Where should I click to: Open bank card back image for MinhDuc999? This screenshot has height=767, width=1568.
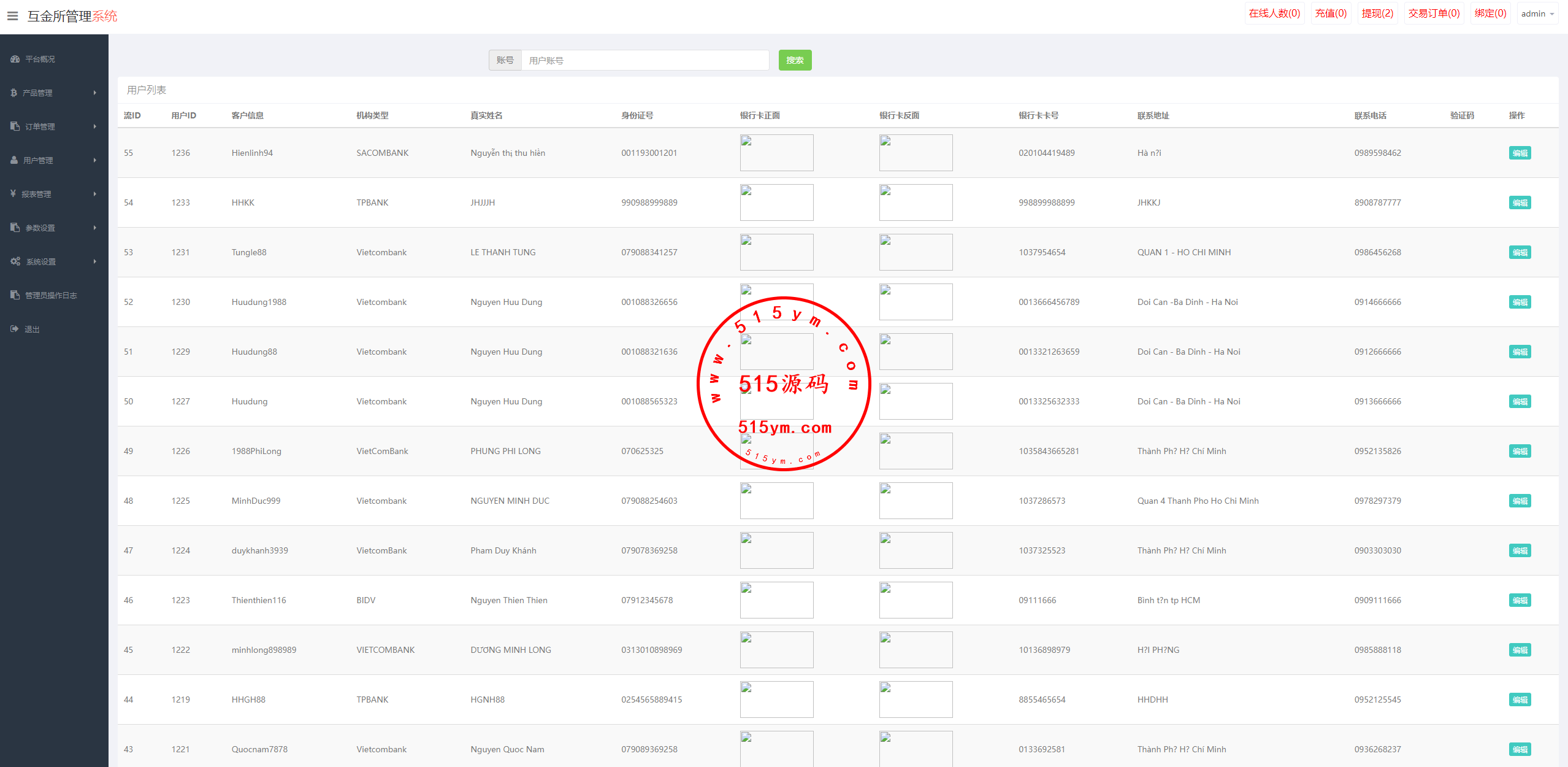[x=916, y=501]
